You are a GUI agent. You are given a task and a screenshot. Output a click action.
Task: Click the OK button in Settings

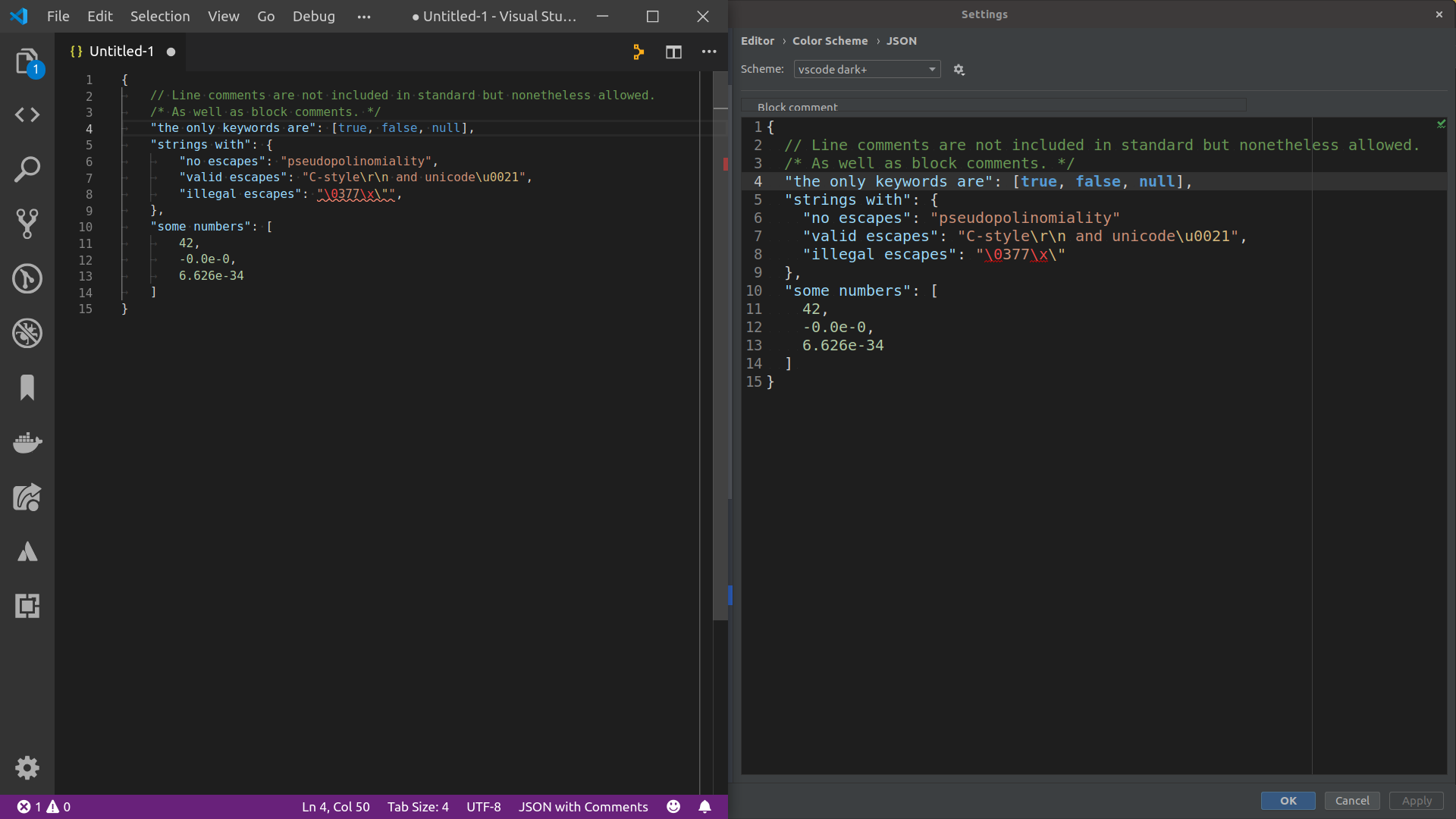(1288, 801)
